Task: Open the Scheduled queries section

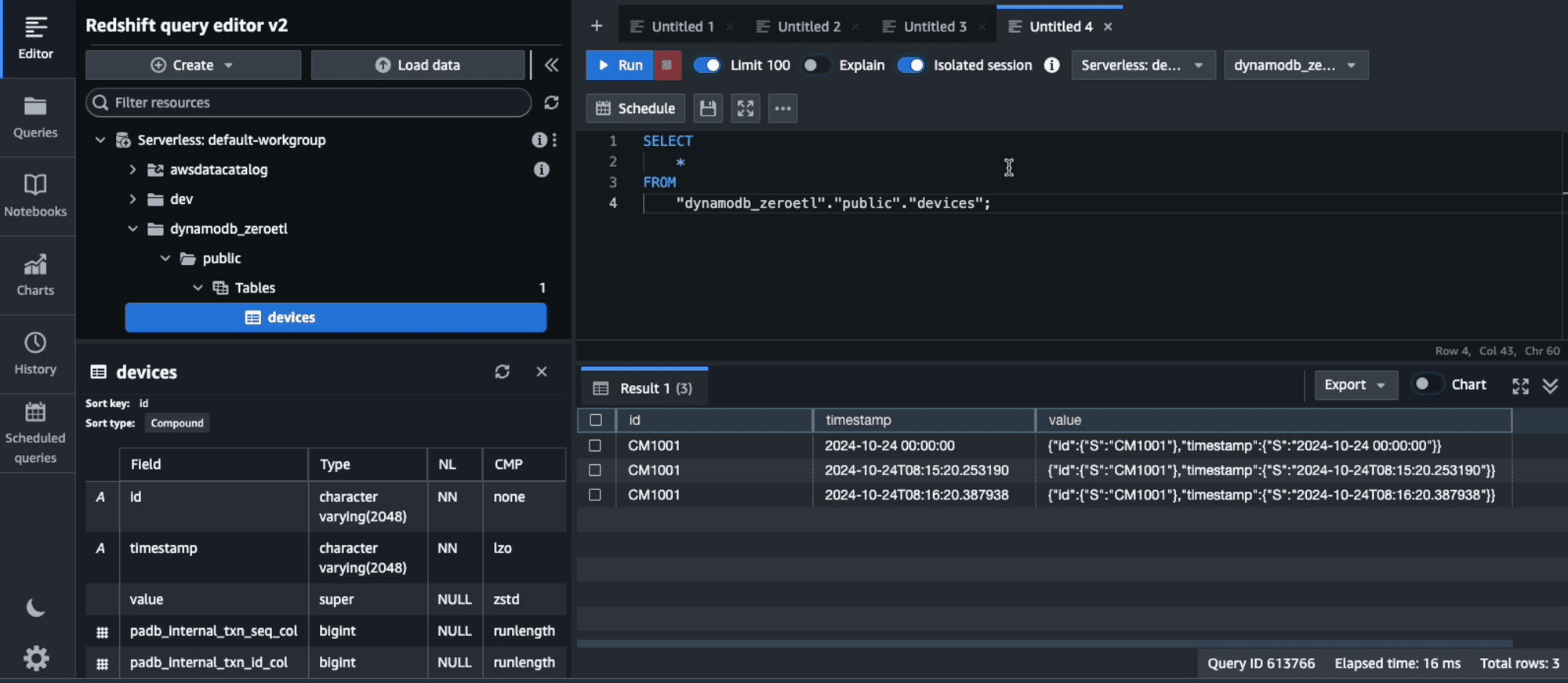Action: (35, 433)
